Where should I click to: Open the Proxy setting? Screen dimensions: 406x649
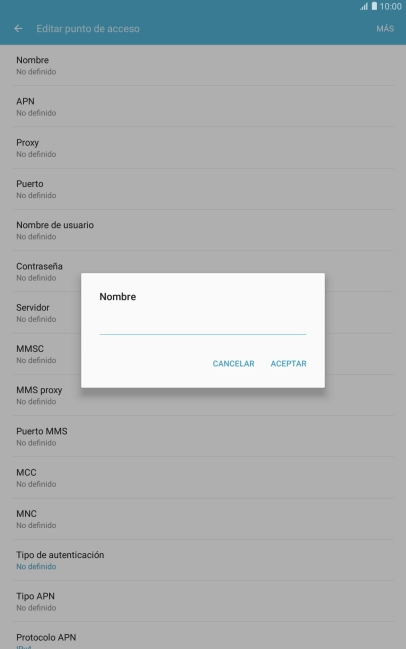pos(203,148)
